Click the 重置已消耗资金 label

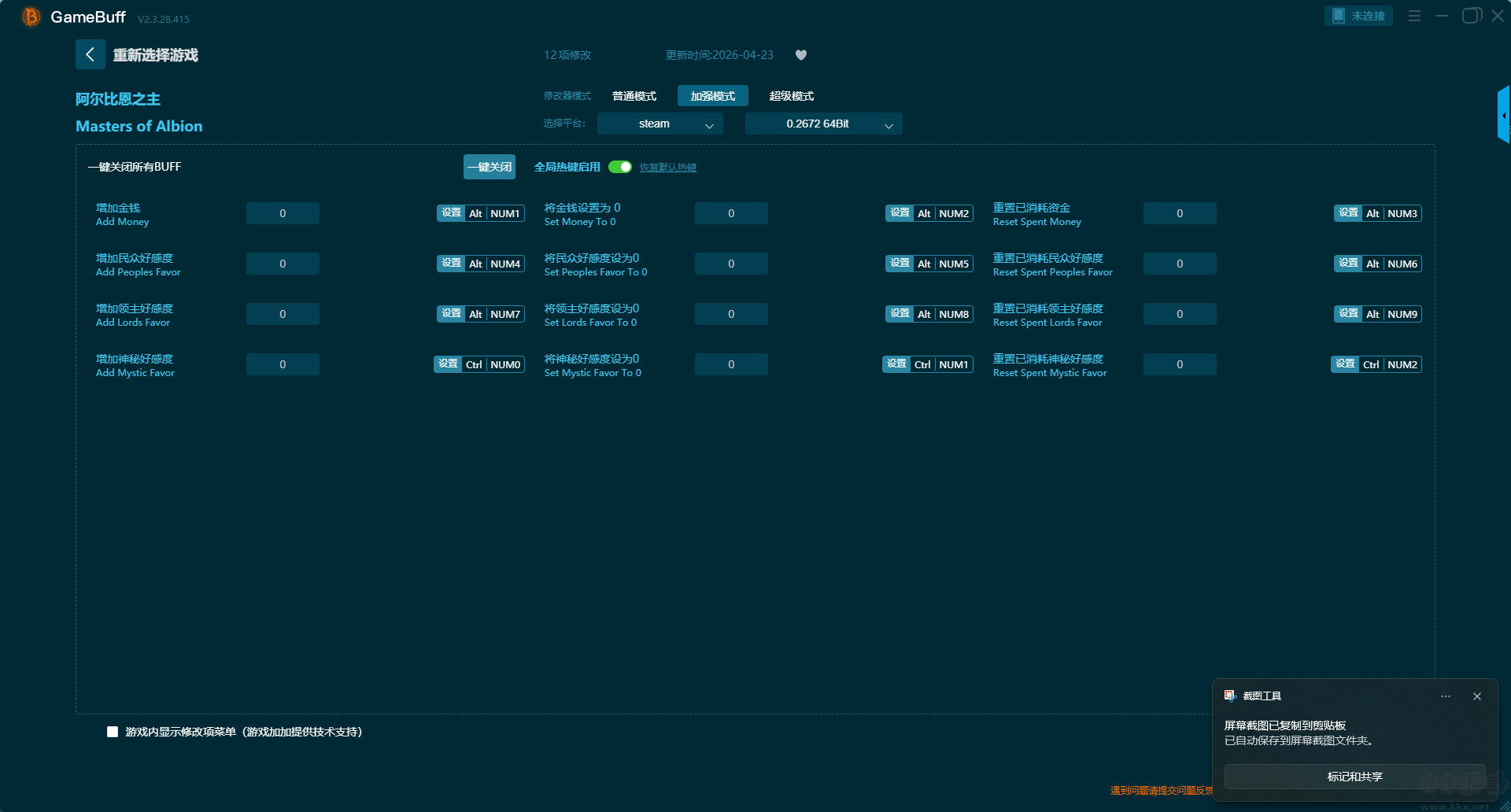click(1032, 208)
